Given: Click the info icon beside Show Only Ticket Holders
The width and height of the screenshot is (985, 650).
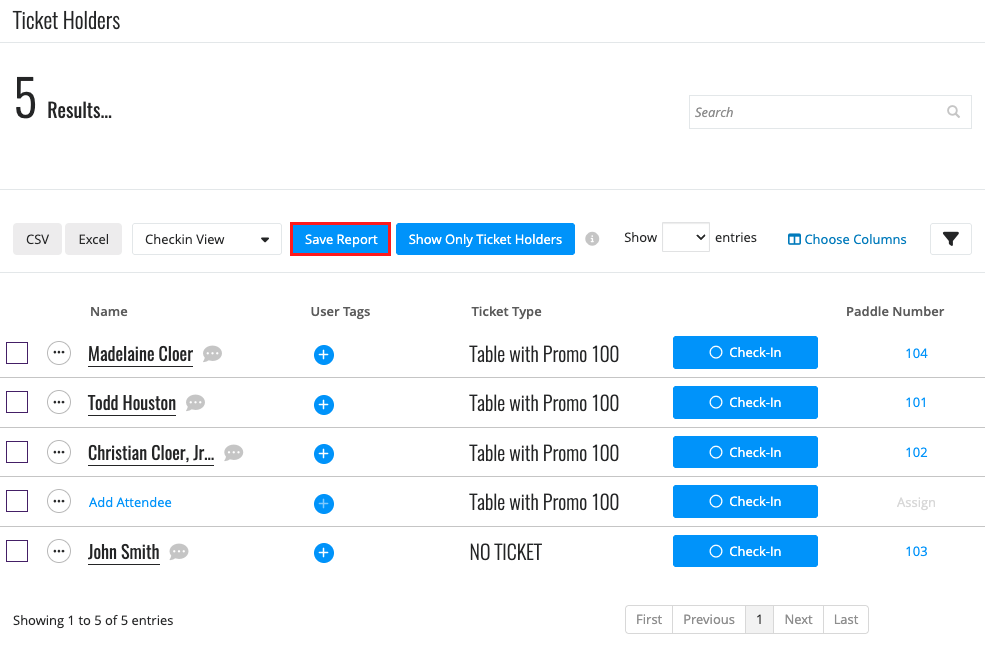Looking at the screenshot, I should [592, 239].
